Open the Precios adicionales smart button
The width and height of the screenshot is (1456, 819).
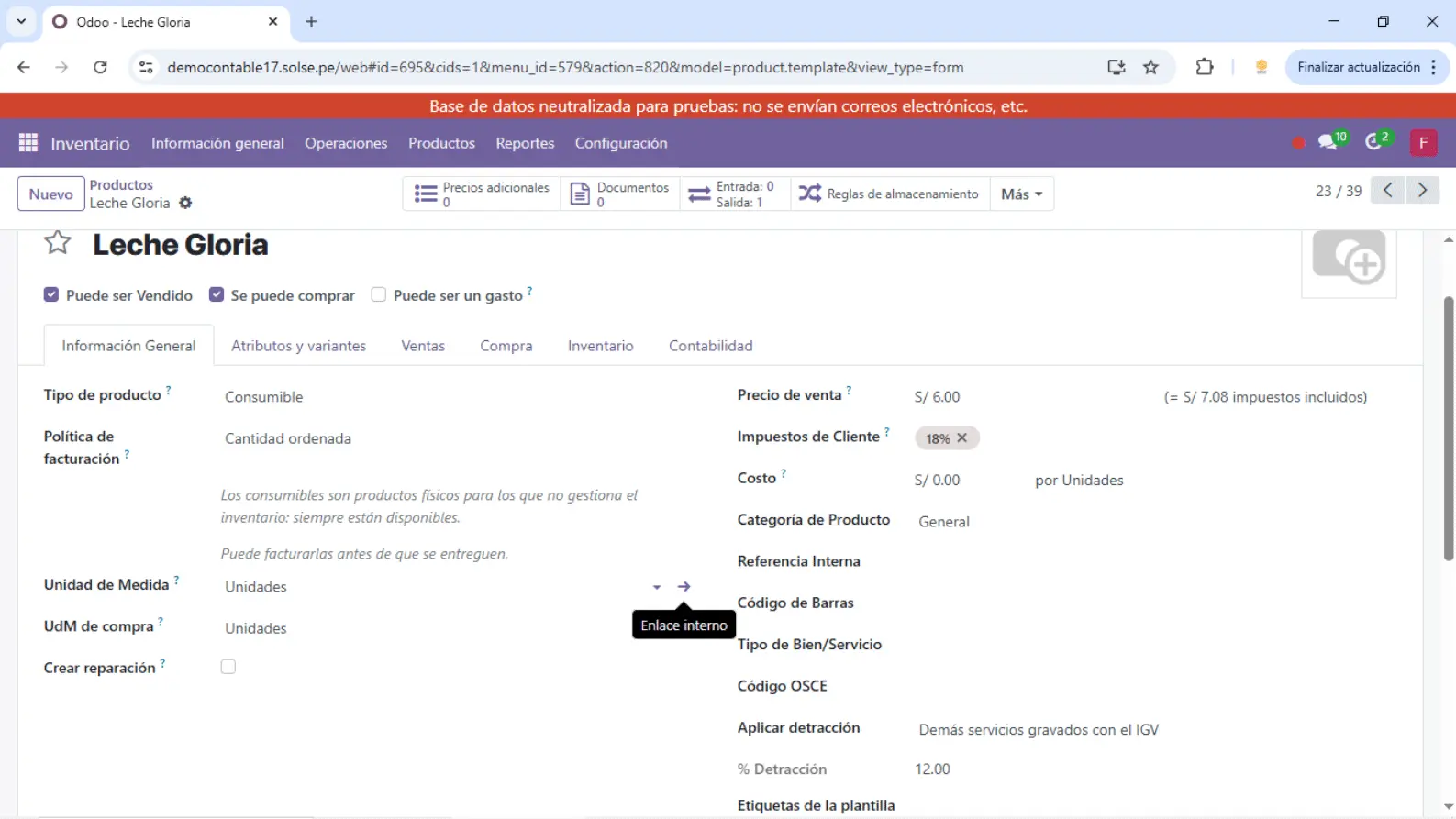point(482,194)
